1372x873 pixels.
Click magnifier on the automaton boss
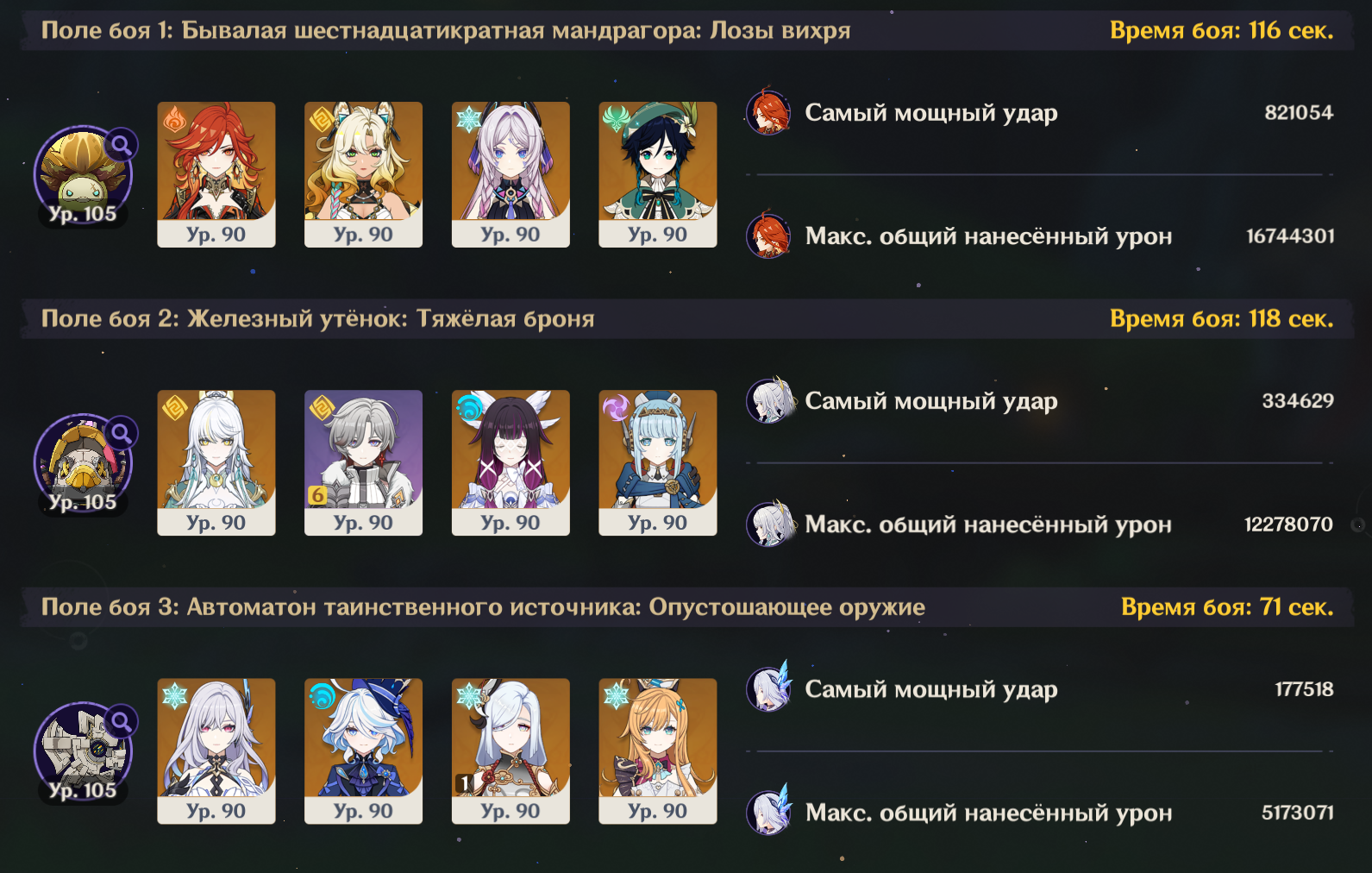(x=122, y=721)
